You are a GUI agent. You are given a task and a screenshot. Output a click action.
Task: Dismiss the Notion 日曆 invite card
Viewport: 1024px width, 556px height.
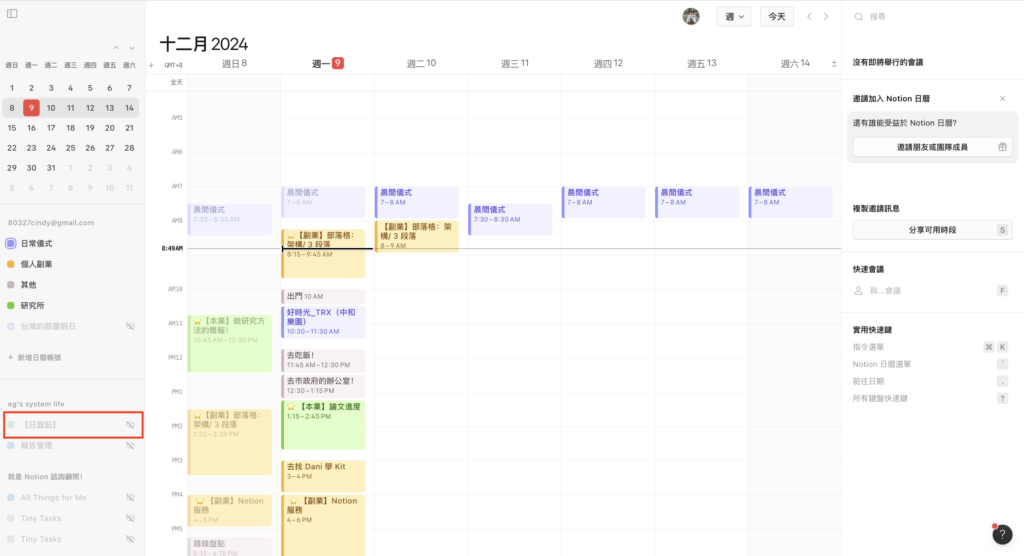pos(1002,98)
